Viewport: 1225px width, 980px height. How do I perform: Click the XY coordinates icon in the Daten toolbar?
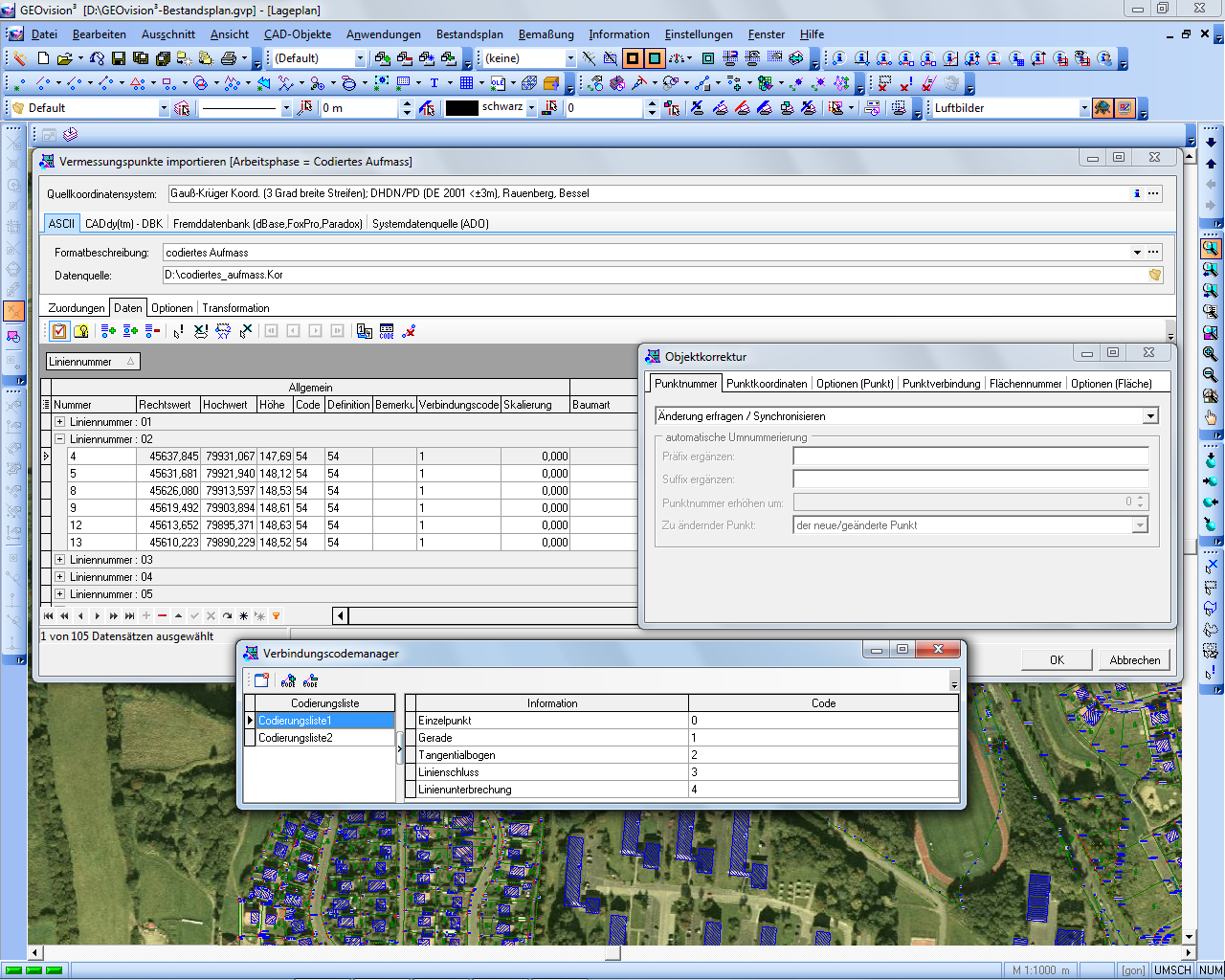223,331
